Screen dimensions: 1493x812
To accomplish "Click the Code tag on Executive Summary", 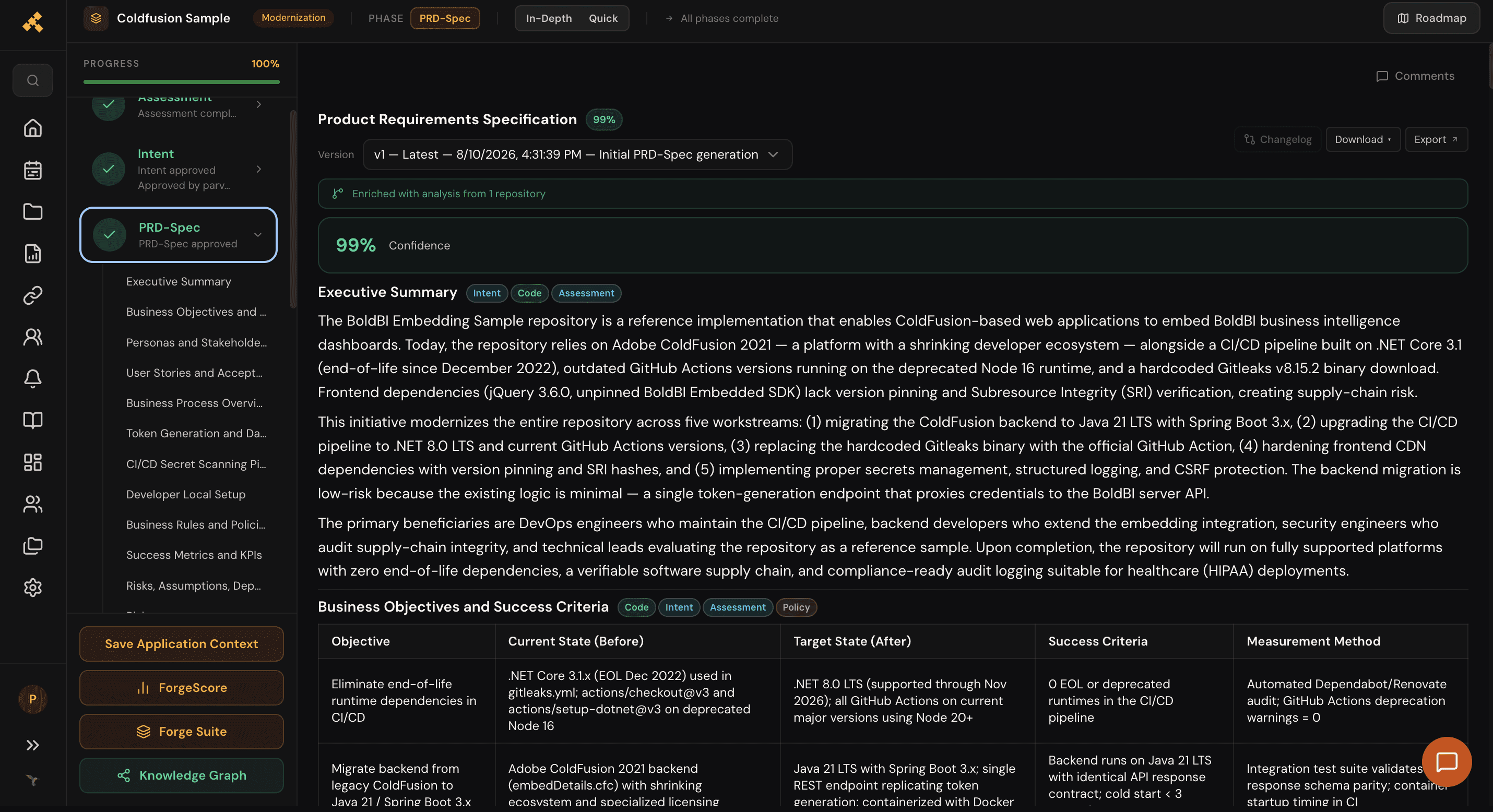I will coord(529,293).
